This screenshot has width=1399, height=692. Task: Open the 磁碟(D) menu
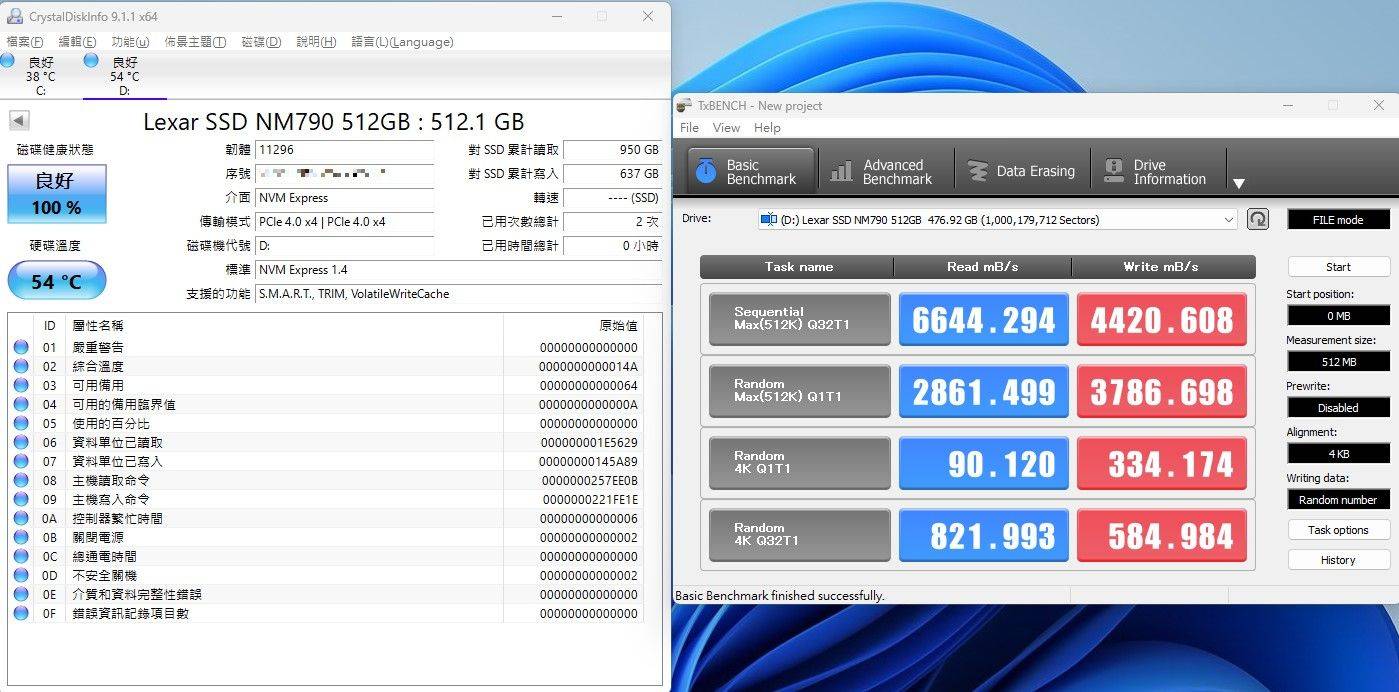[261, 42]
